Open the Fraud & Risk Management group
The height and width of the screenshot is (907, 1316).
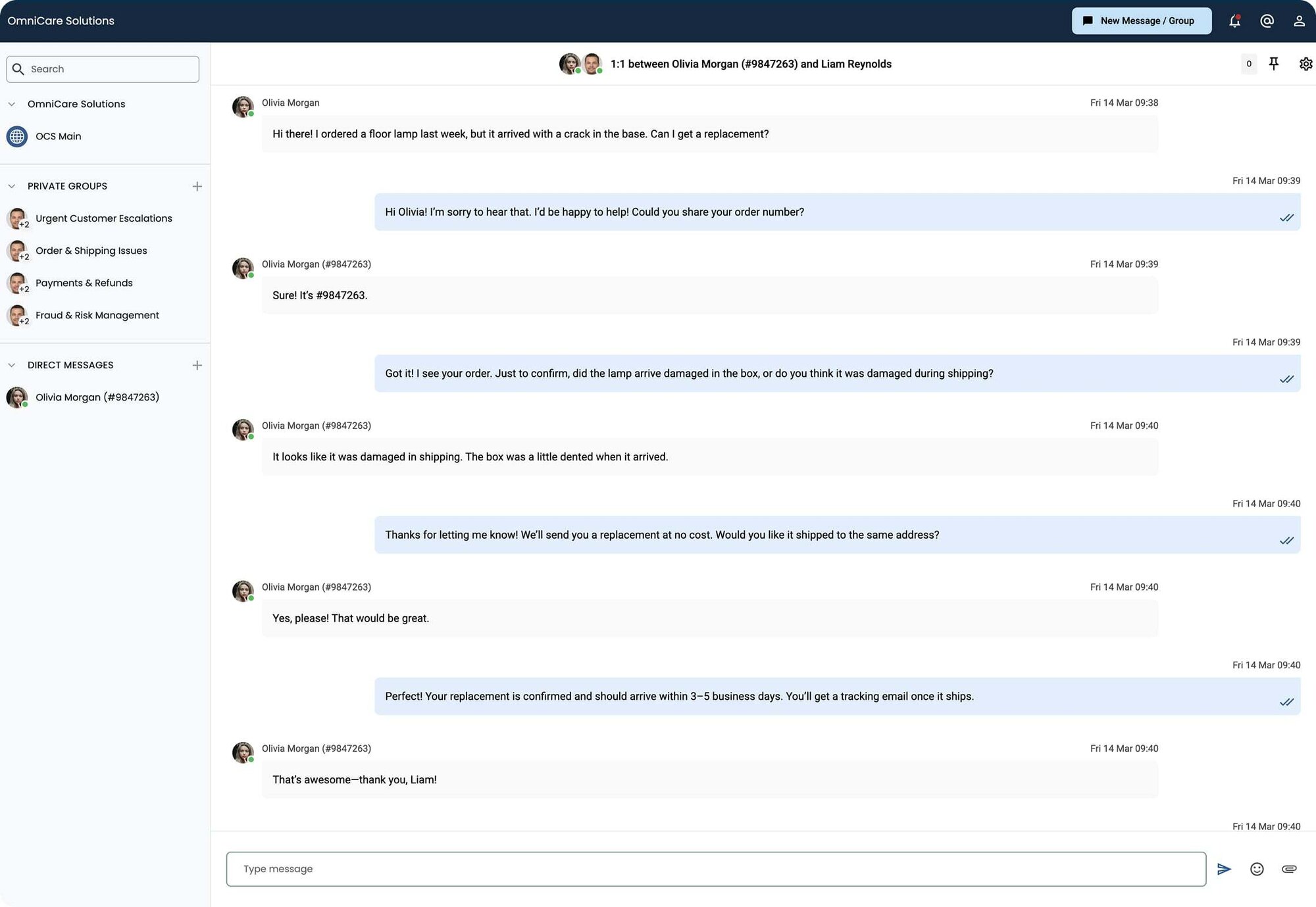coord(97,315)
